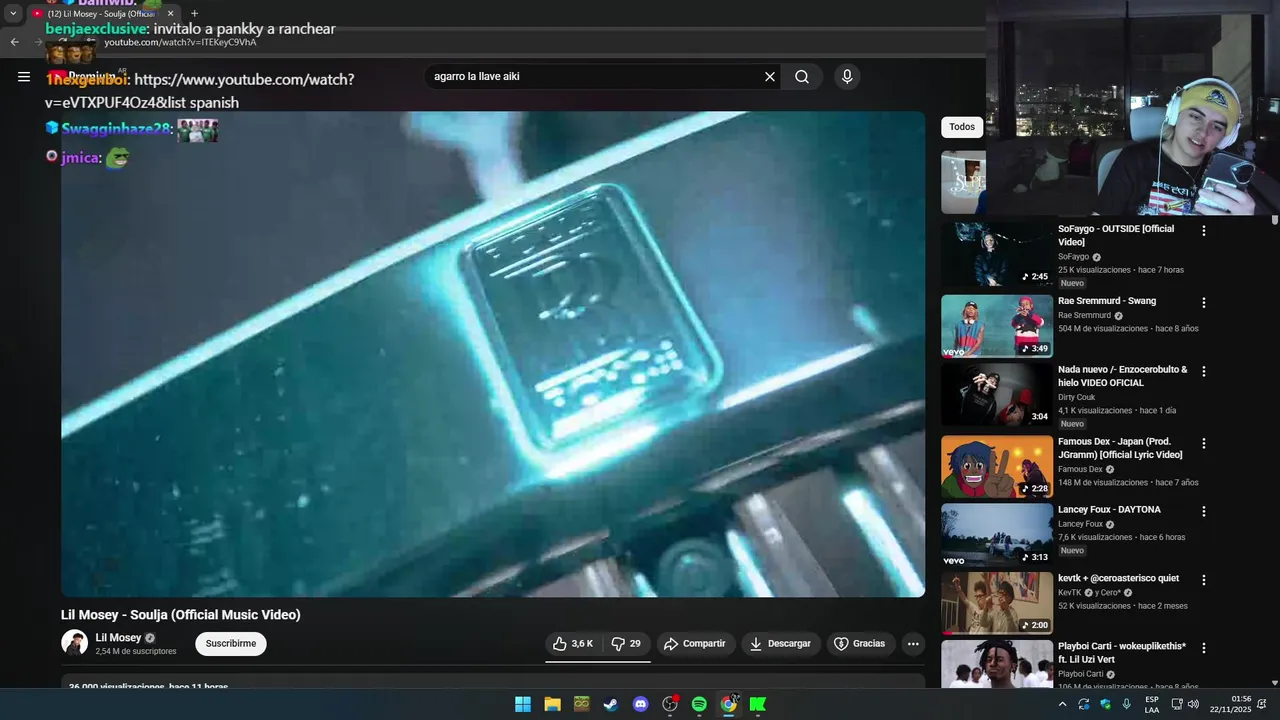Open Lil Mosey channel avatar

(x=74, y=643)
